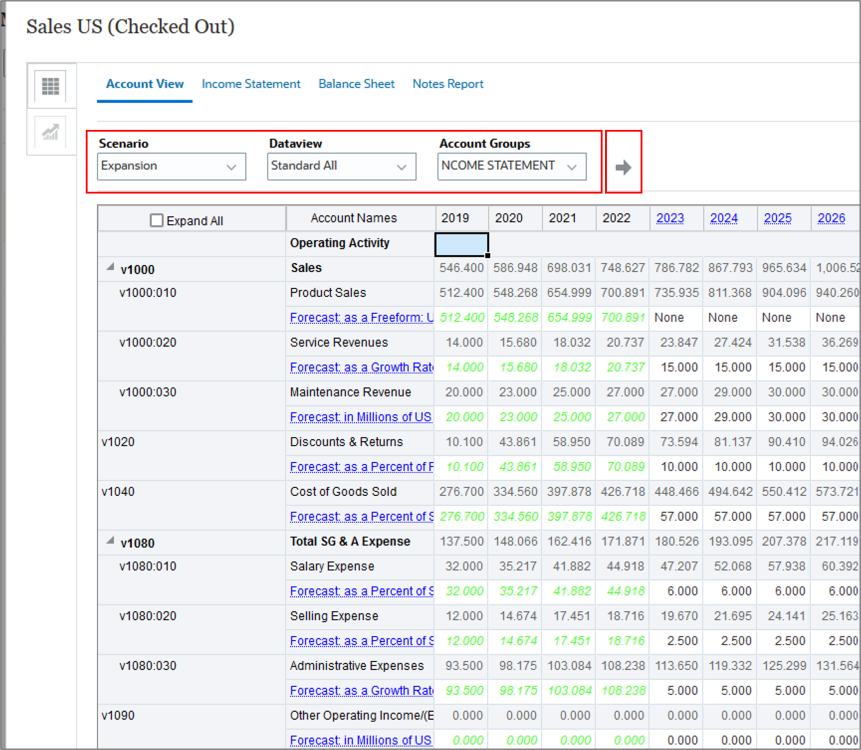Image resolution: width=861 pixels, height=750 pixels.
Task: Select the 2020 Sales value cell 586.948
Action: 515,268
